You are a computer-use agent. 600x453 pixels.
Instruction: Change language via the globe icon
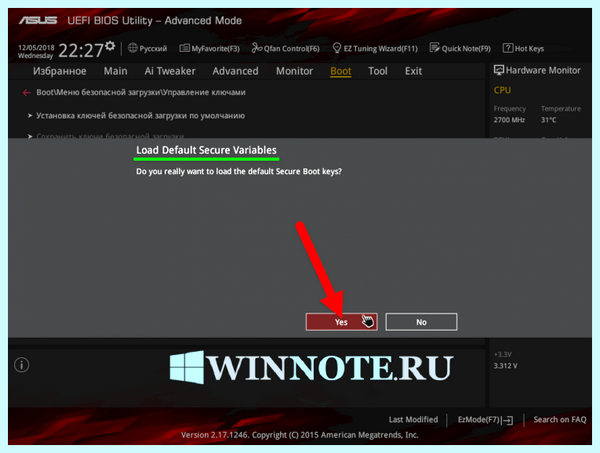coord(133,48)
